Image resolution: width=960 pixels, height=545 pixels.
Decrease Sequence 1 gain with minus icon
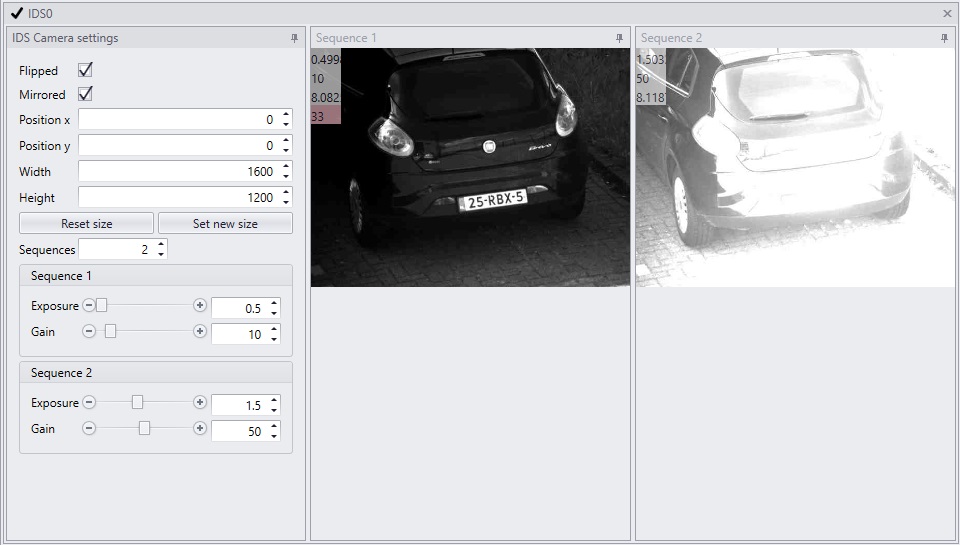[89, 331]
